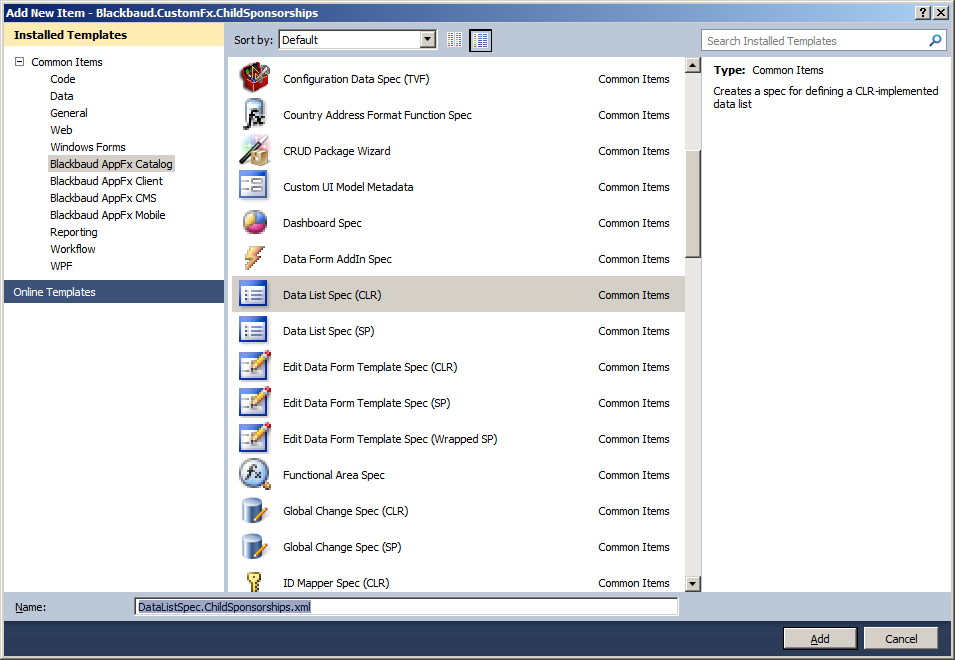Viewport: 955px width, 660px height.
Task: Open the context help question mark button
Action: tap(923, 13)
